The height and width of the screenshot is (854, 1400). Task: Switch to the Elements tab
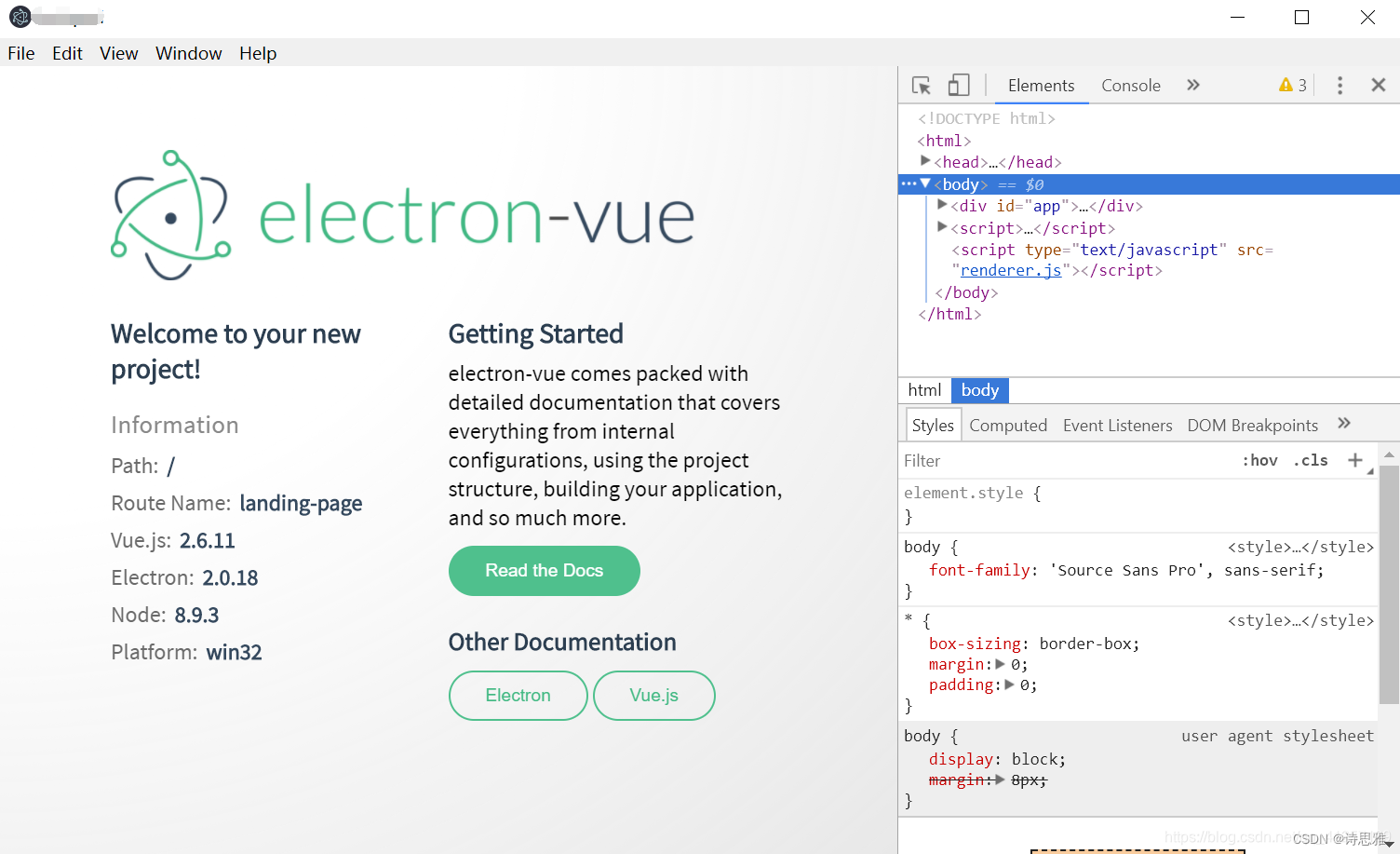click(1041, 86)
